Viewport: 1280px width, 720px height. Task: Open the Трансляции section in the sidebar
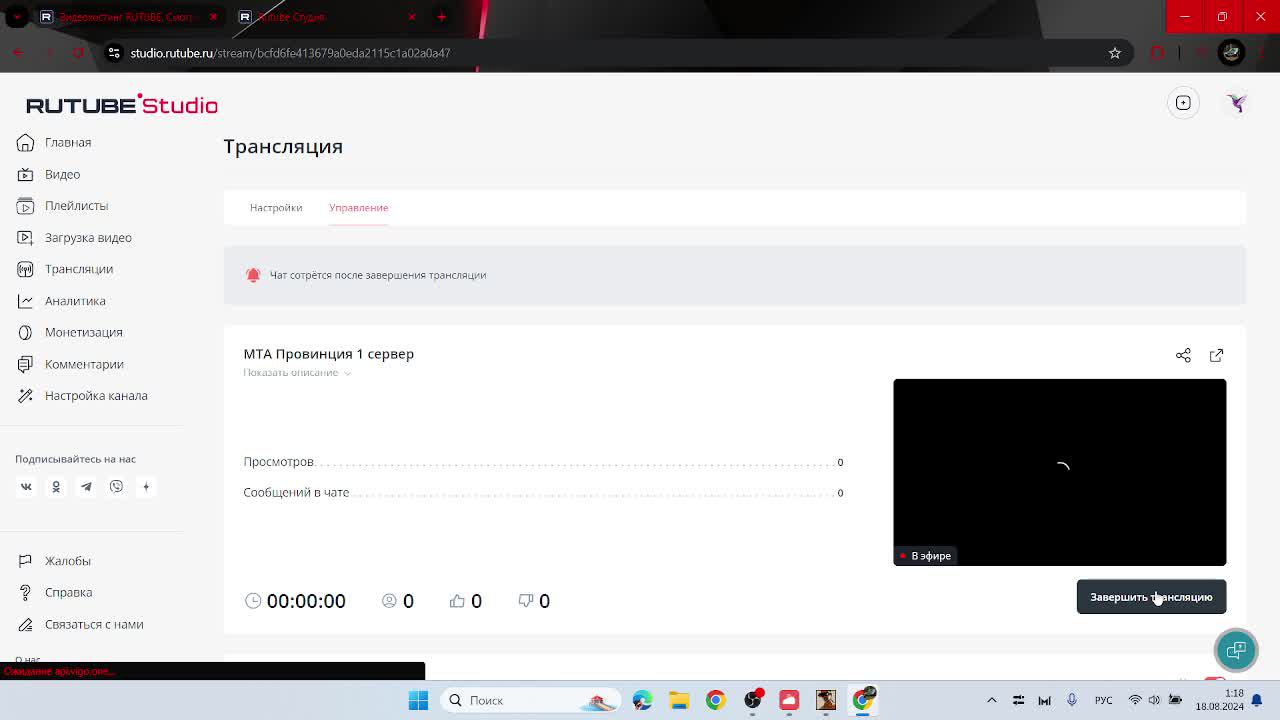click(x=65, y=269)
